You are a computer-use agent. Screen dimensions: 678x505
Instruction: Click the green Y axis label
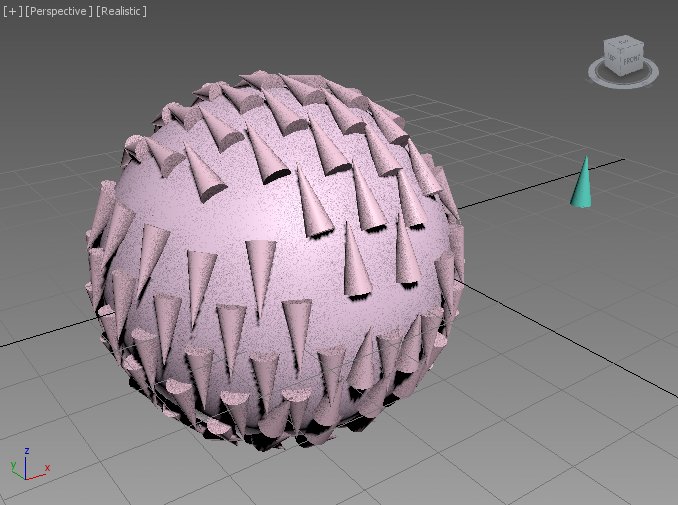[12, 465]
